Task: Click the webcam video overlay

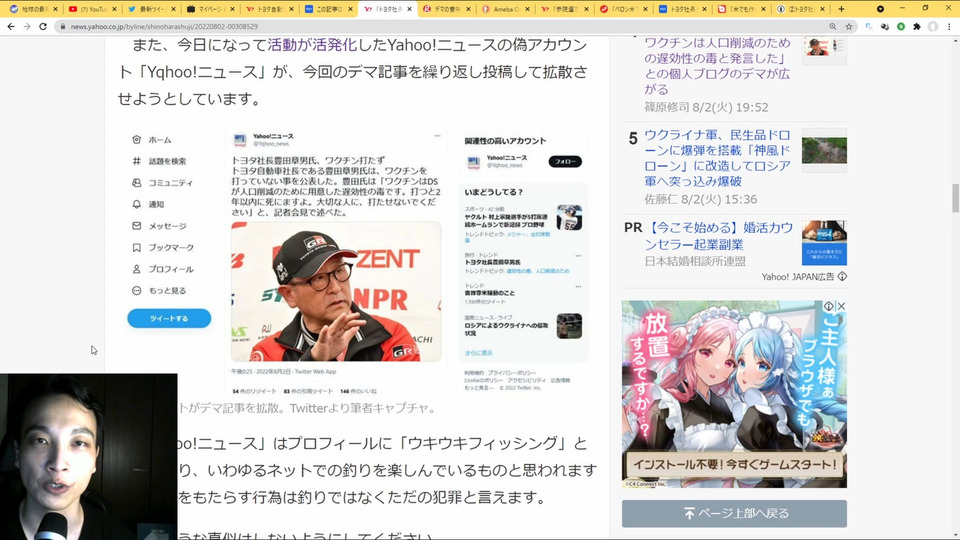Action: [88, 457]
